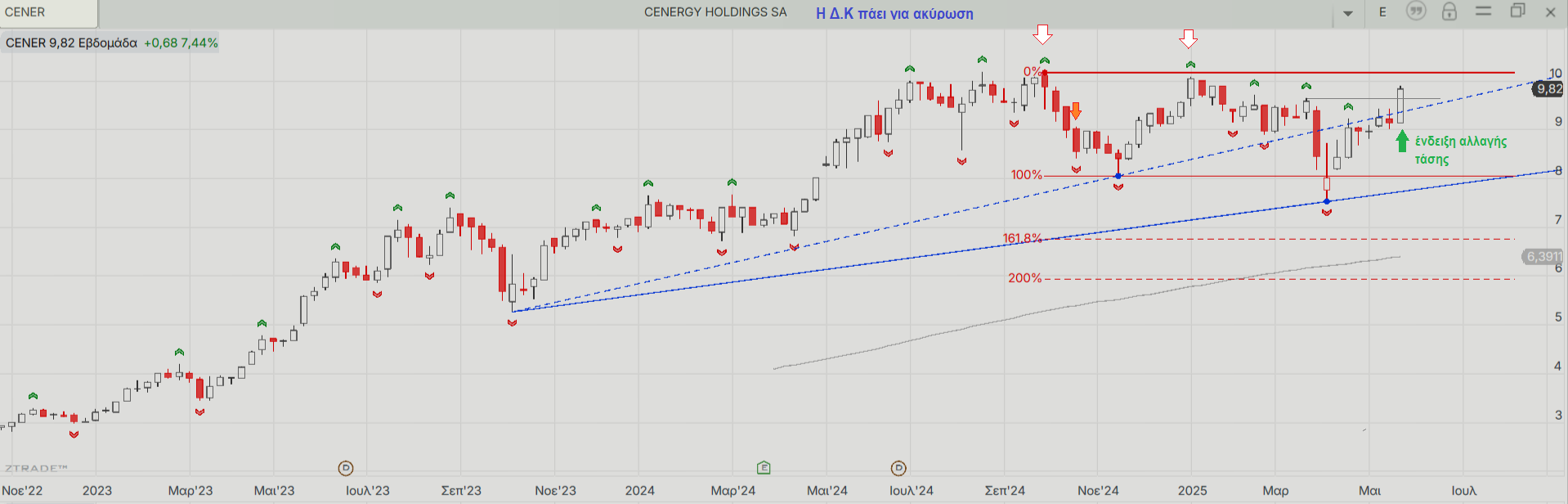Select the Fibonacci 200% level label
Screen dimensions: 1568x504
[x=1024, y=278]
